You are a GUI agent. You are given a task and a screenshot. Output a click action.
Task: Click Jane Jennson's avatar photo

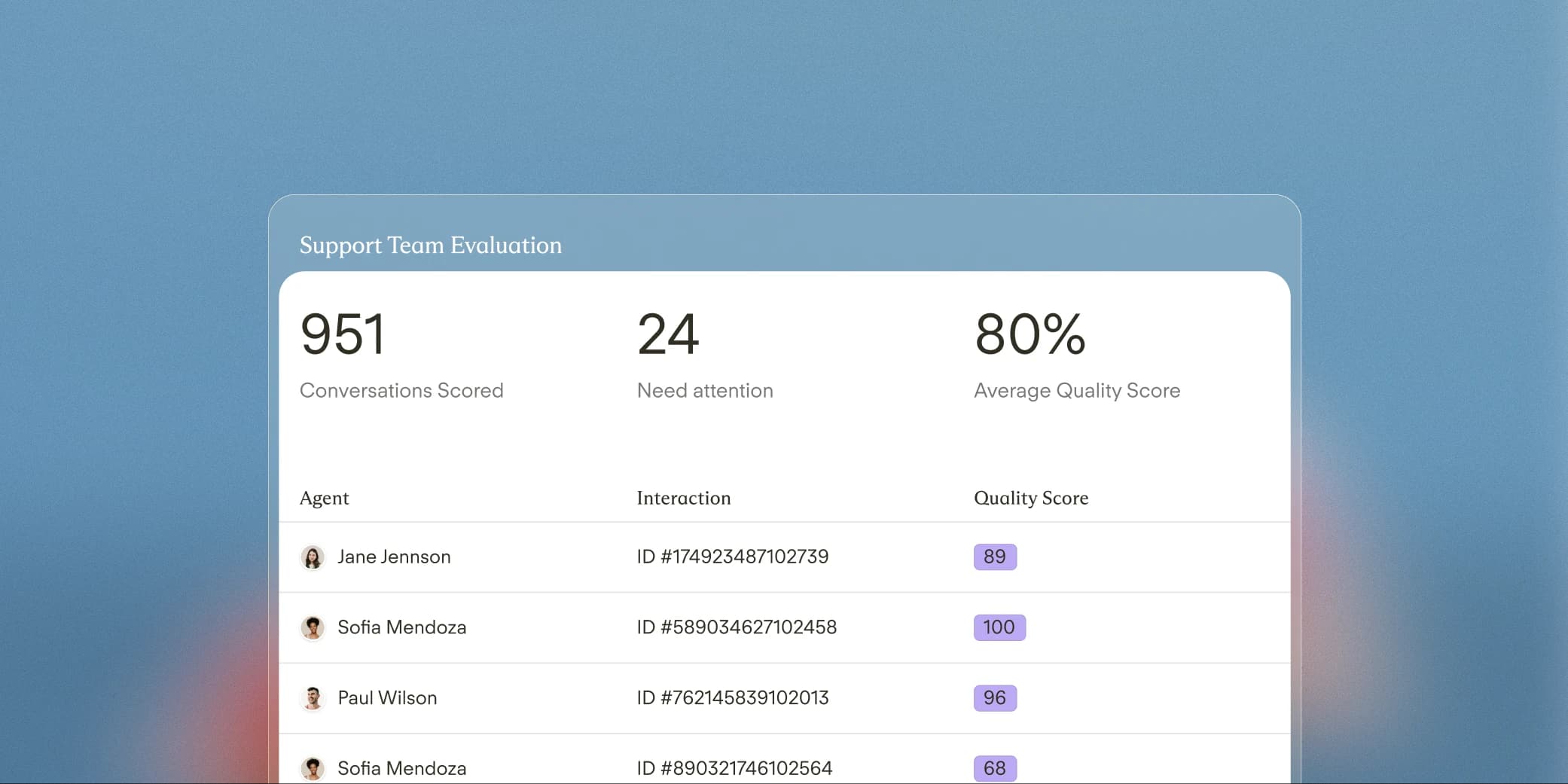click(313, 557)
